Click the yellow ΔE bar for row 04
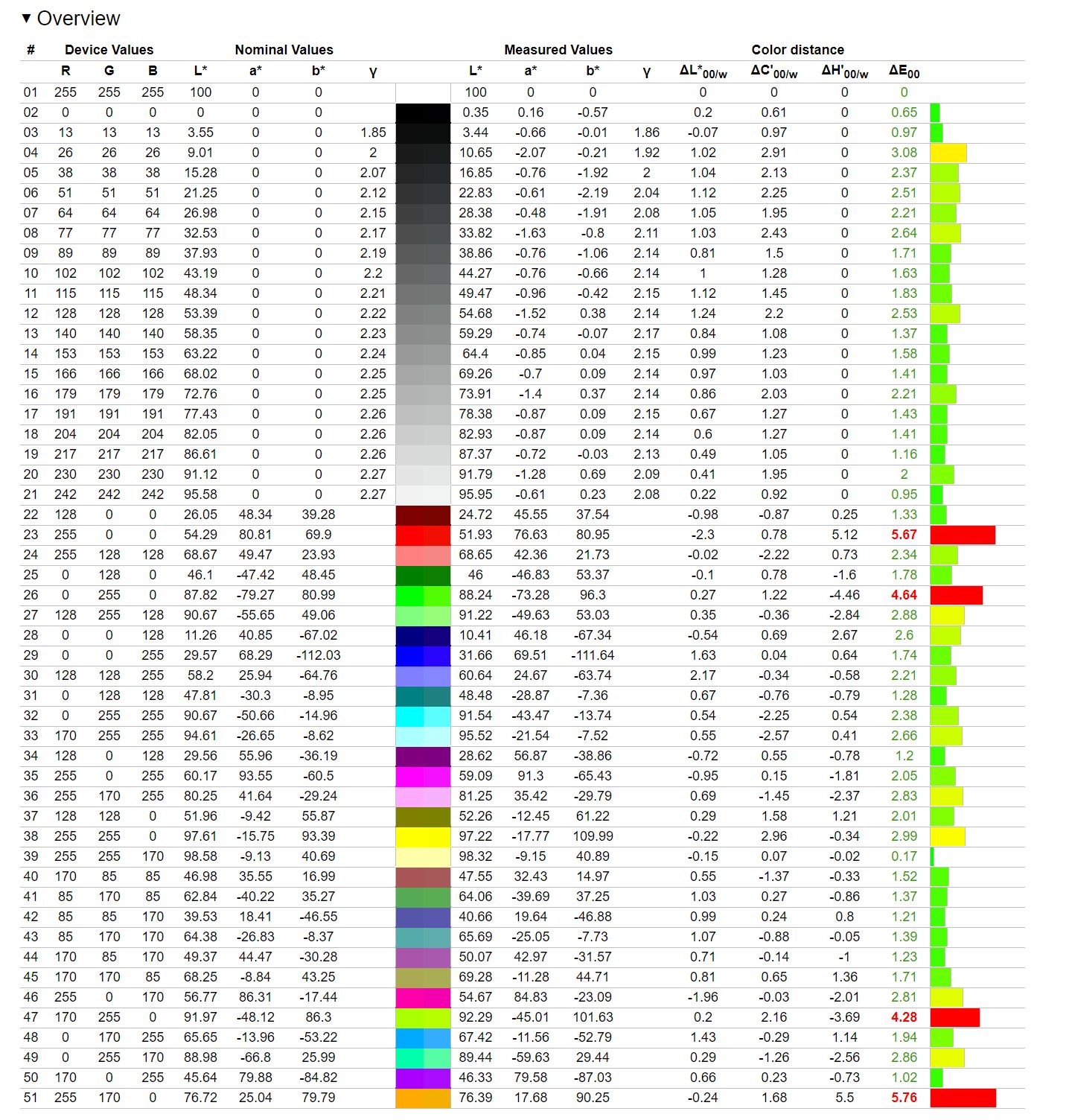Image resolution: width=1069 pixels, height=1120 pixels. [948, 153]
